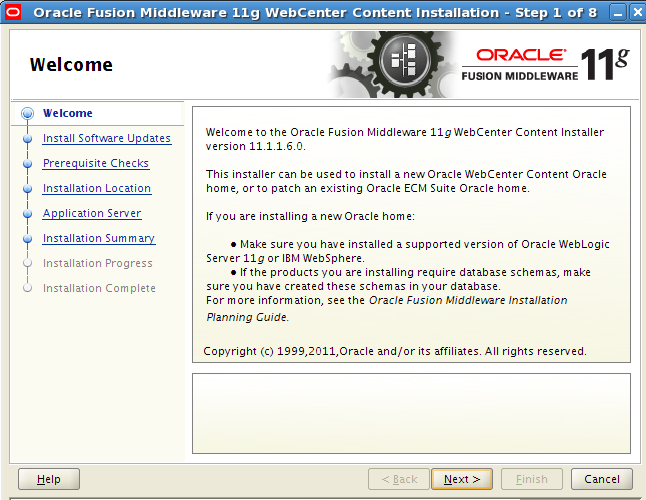Viewport: 646px width, 500px height.
Task: Click the Oracle Fusion Middleware logo
Action: (520, 65)
